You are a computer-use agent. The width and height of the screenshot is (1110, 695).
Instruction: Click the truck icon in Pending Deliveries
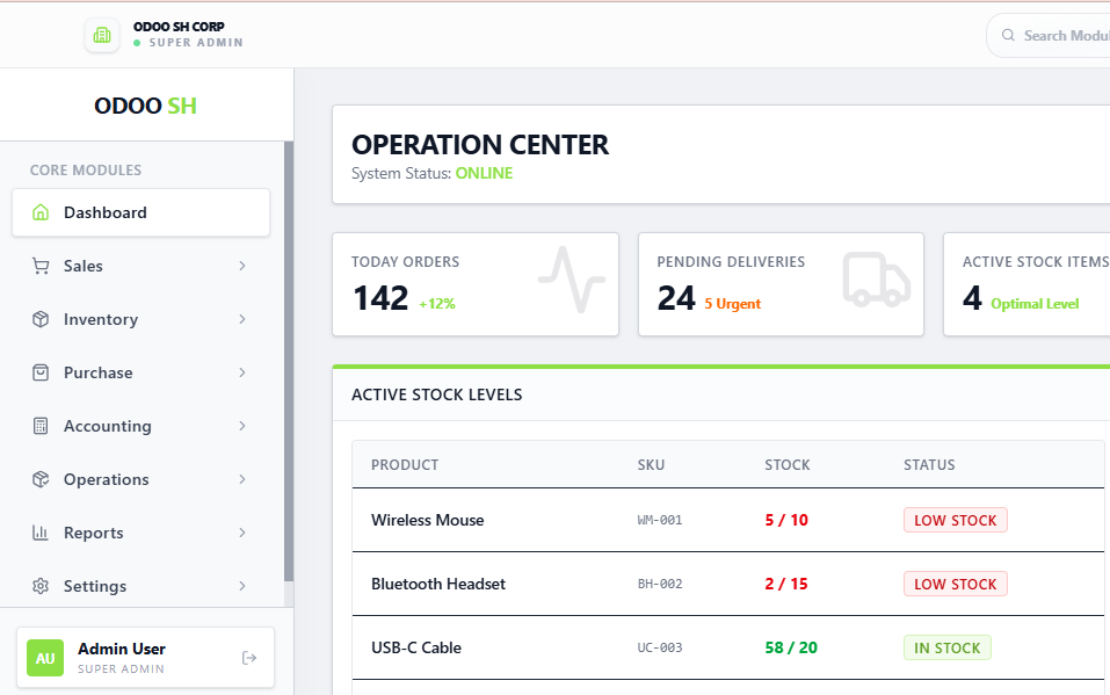[876, 280]
